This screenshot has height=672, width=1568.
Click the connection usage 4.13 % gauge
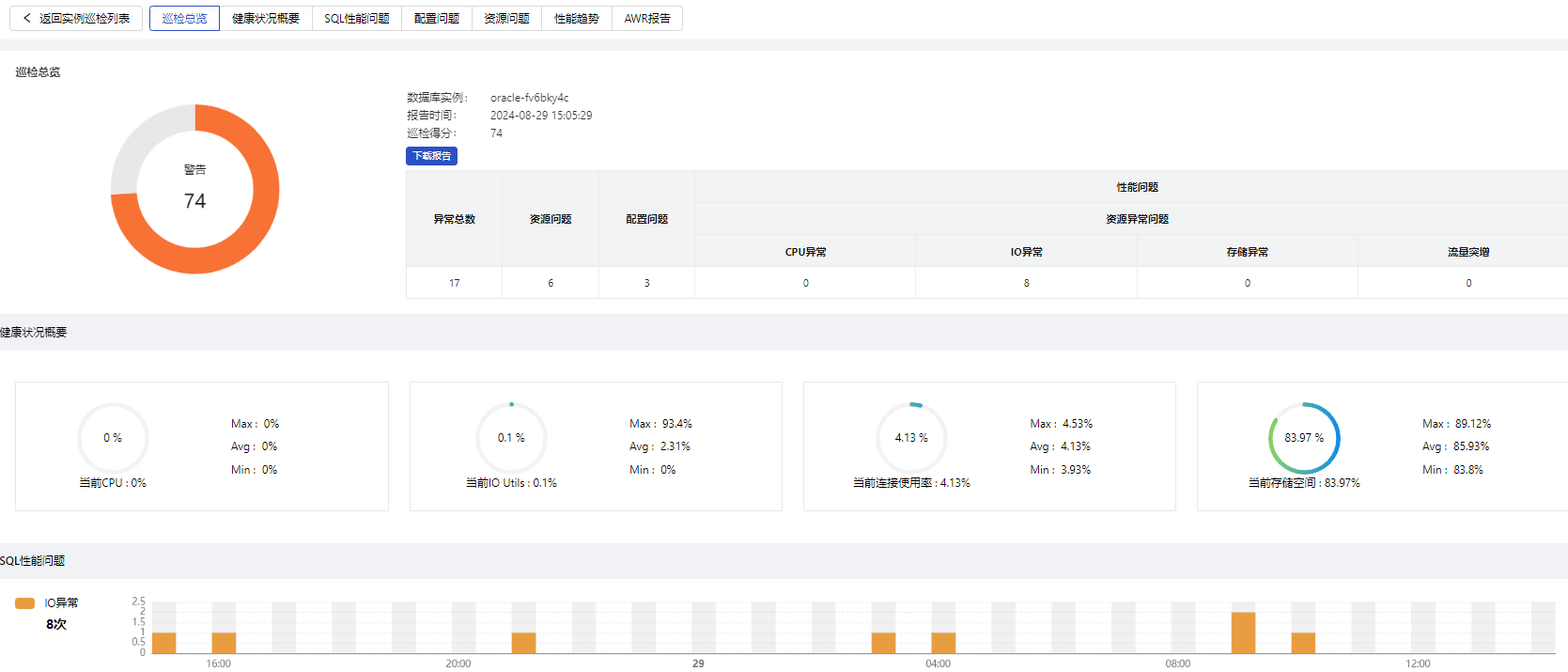point(911,438)
